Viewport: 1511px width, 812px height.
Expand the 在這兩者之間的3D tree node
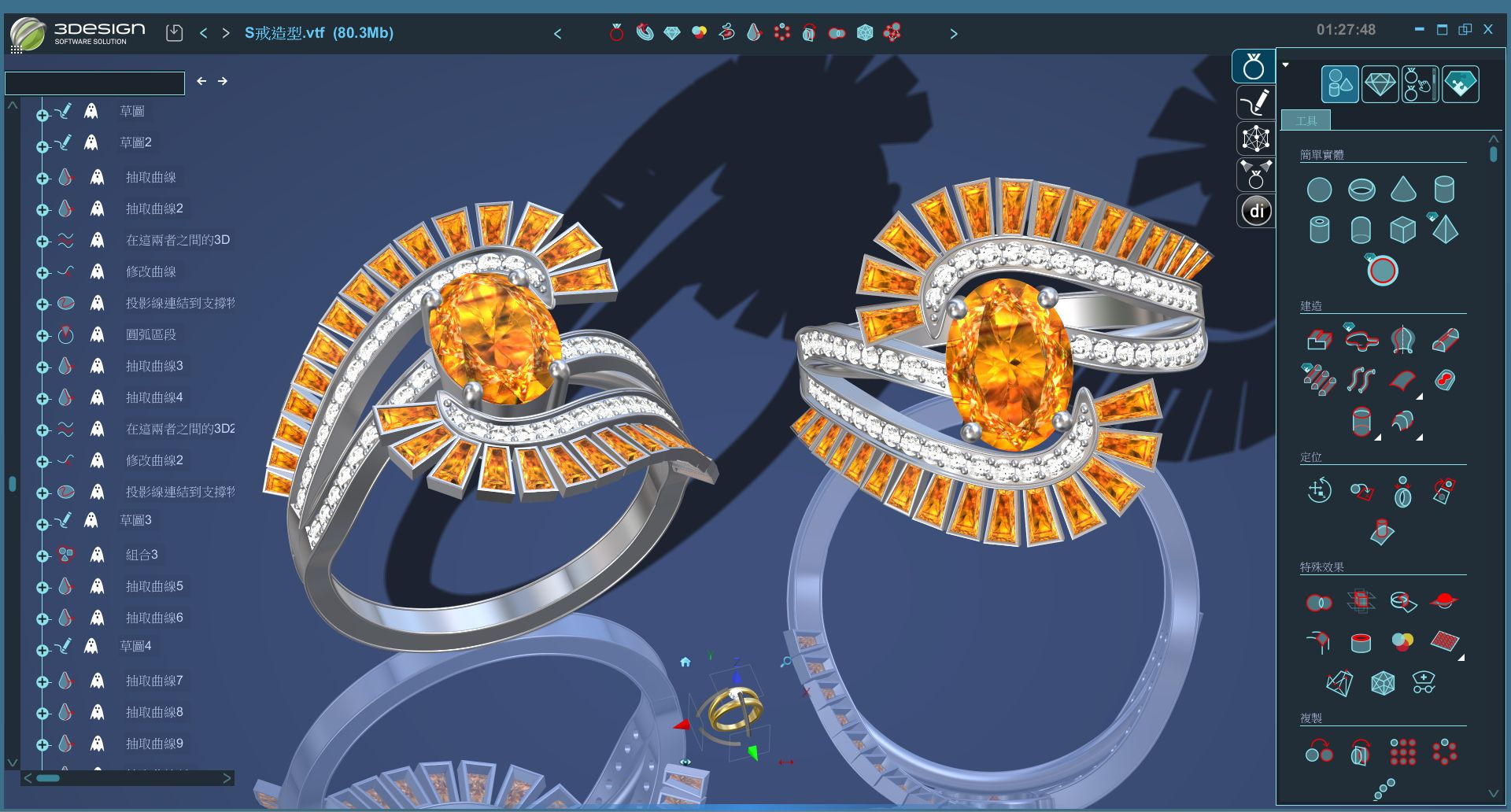(x=42, y=241)
